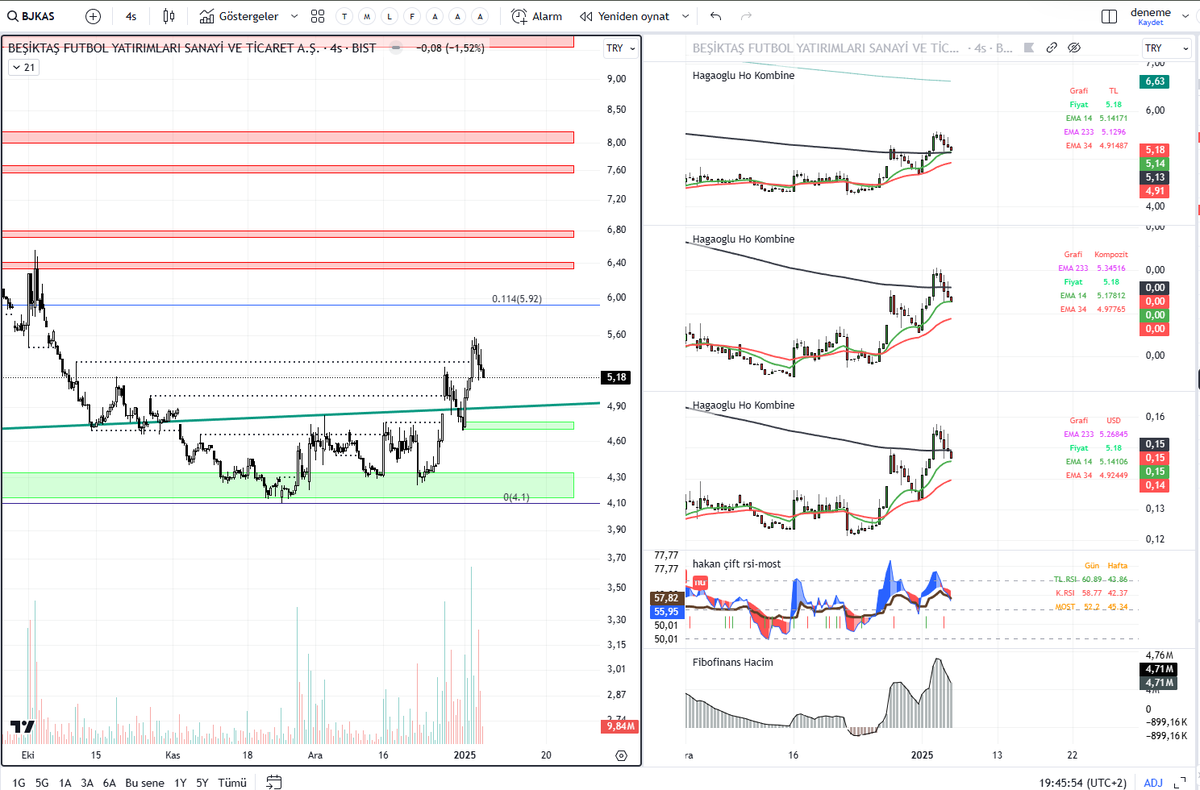
Task: Click the circled T quick button
Action: [x=345, y=16]
